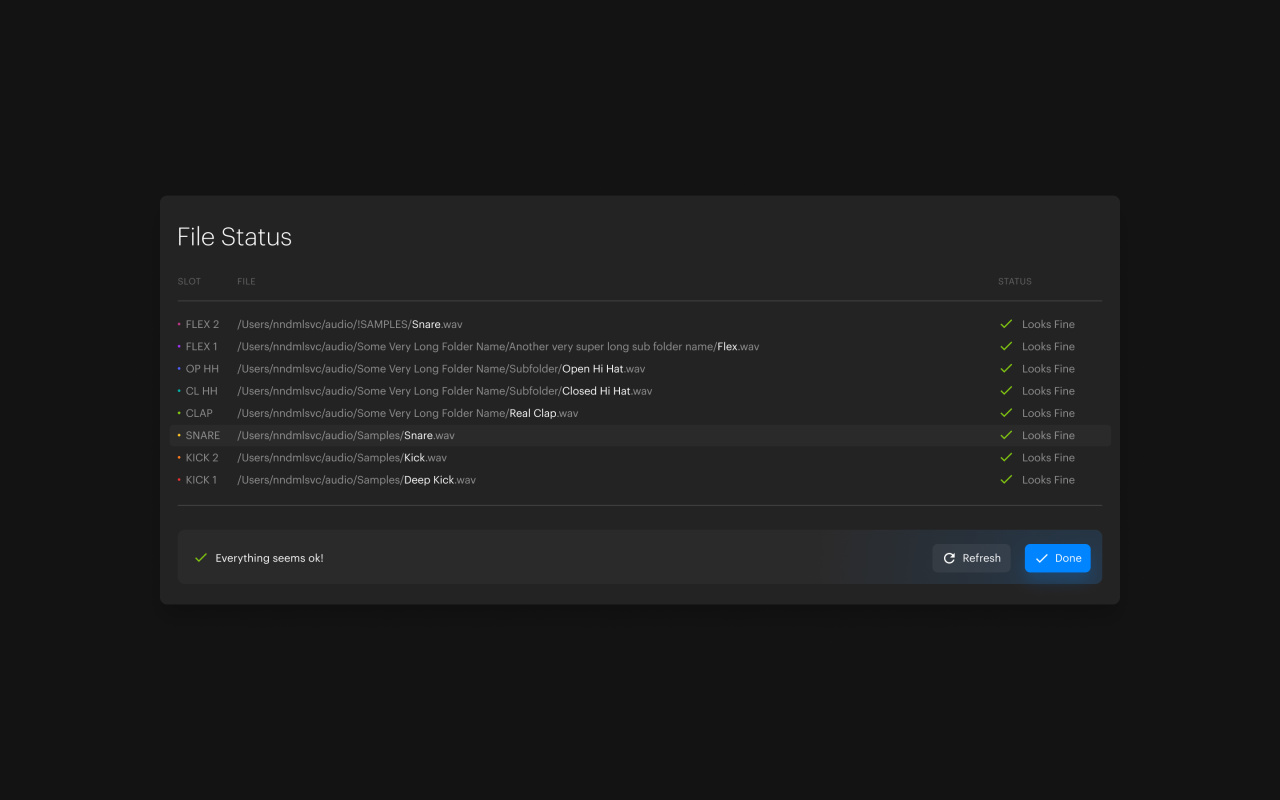This screenshot has height=800, width=1280.
Task: Click the colored dot beside KICK 2 slot
Action: pos(179,458)
